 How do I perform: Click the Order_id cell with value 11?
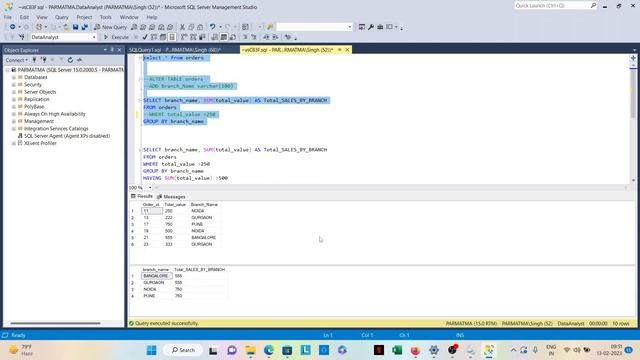(152, 211)
